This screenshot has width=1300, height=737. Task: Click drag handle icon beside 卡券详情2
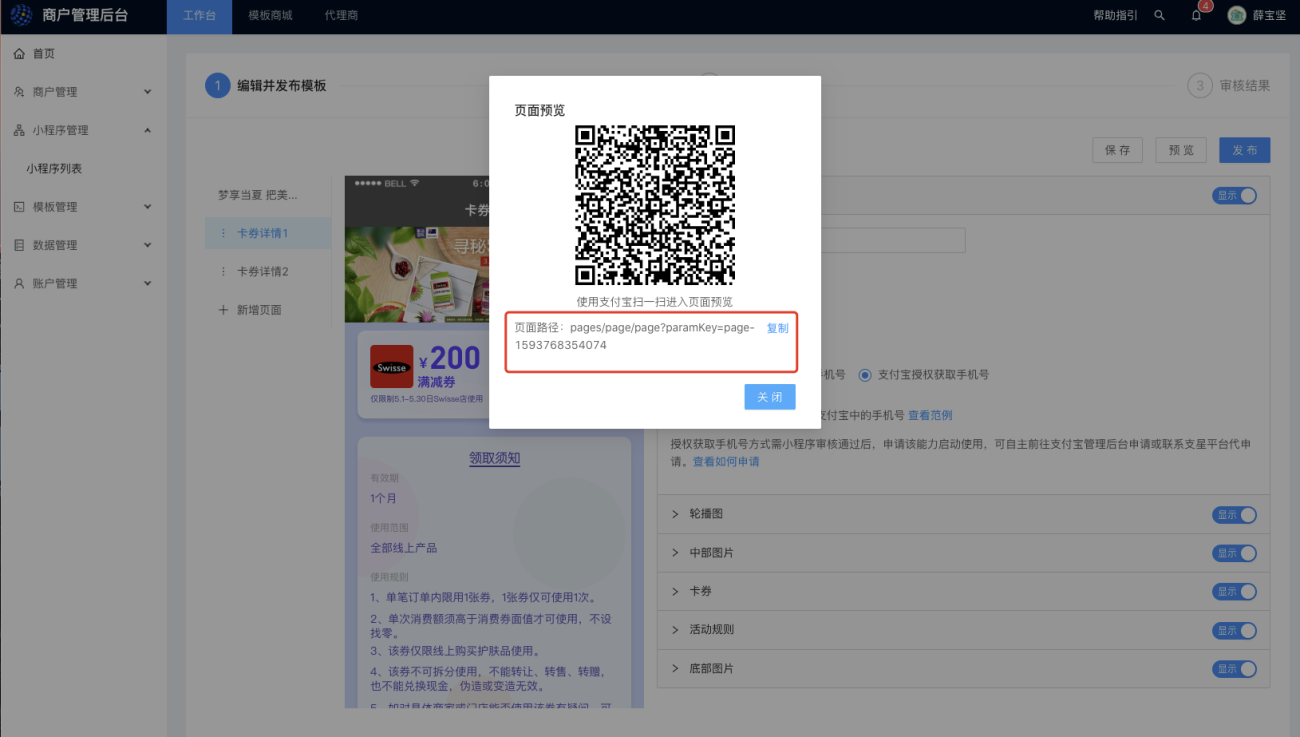point(223,272)
